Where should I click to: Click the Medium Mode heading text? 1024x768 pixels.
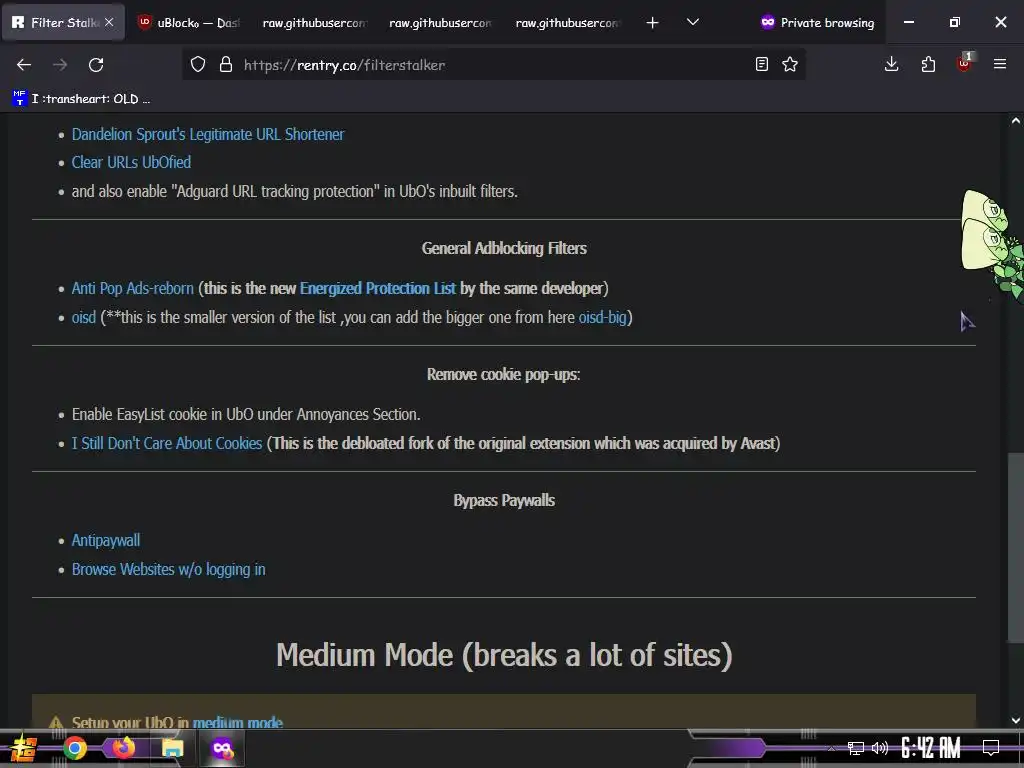(x=504, y=655)
